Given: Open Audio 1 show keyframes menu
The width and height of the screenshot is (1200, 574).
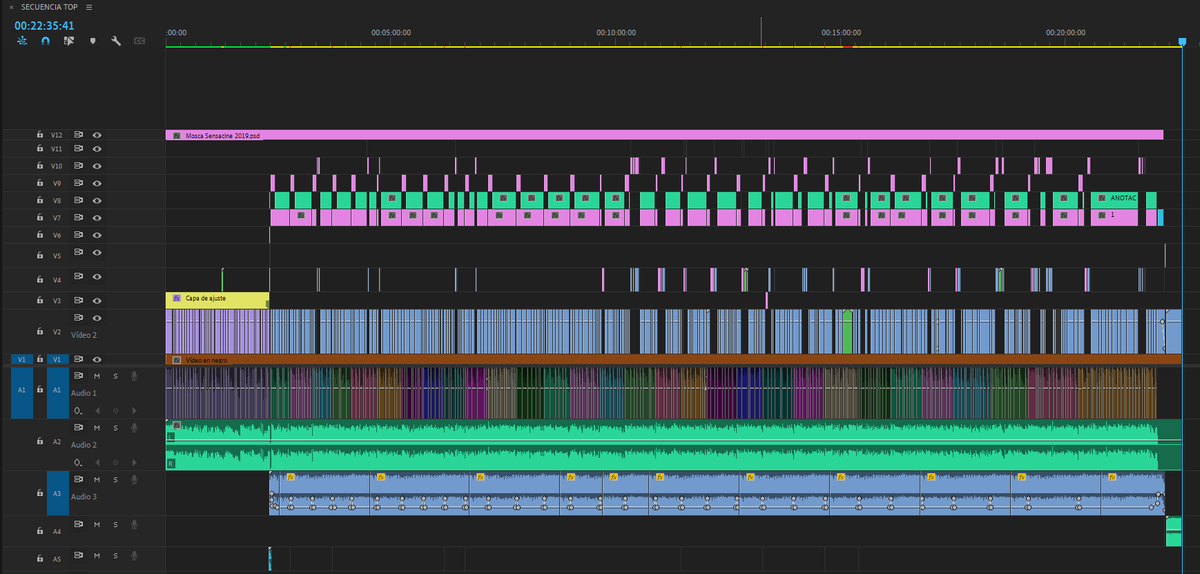Looking at the screenshot, I should click(x=78, y=411).
